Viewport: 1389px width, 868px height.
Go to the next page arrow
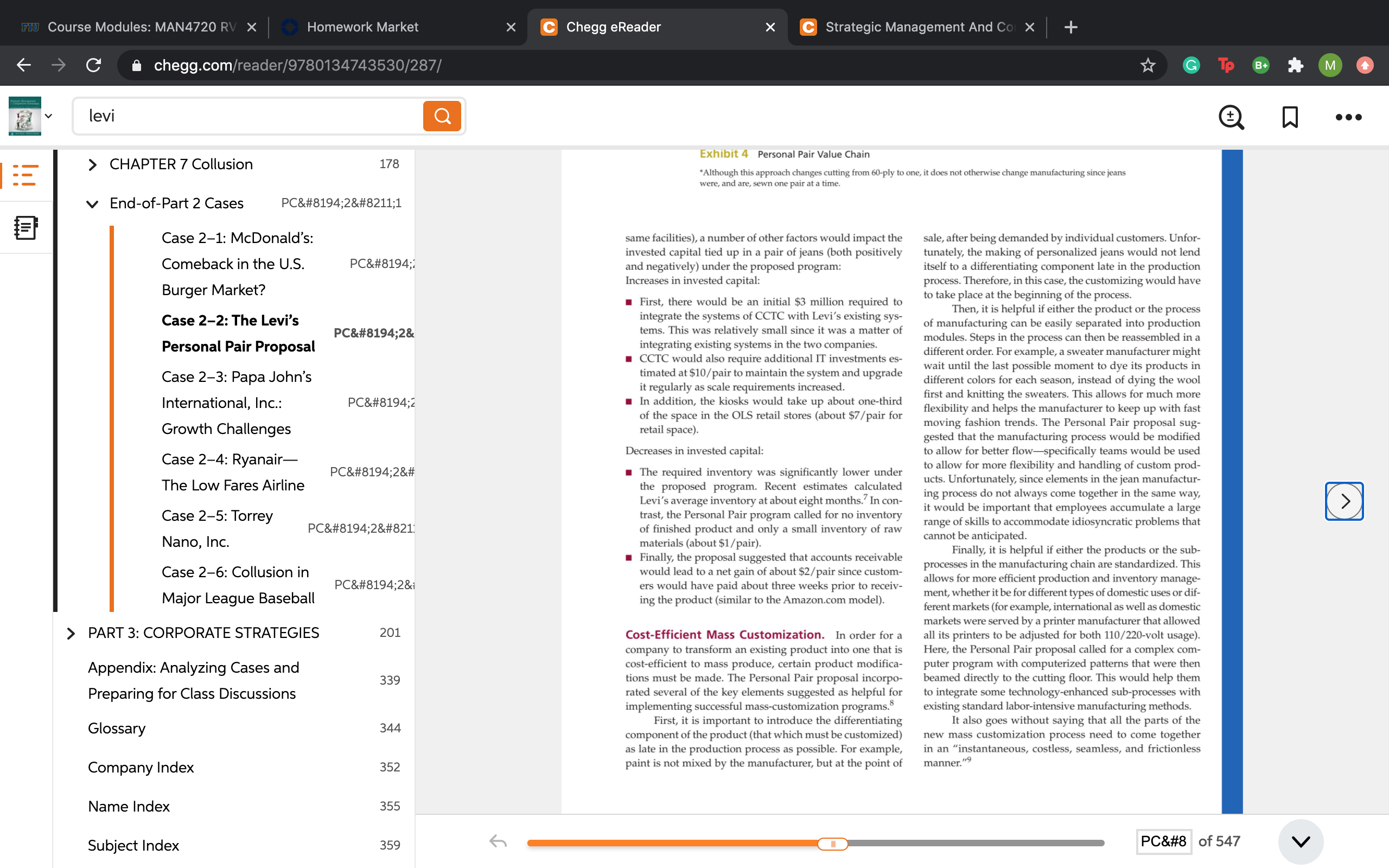coord(1344,501)
